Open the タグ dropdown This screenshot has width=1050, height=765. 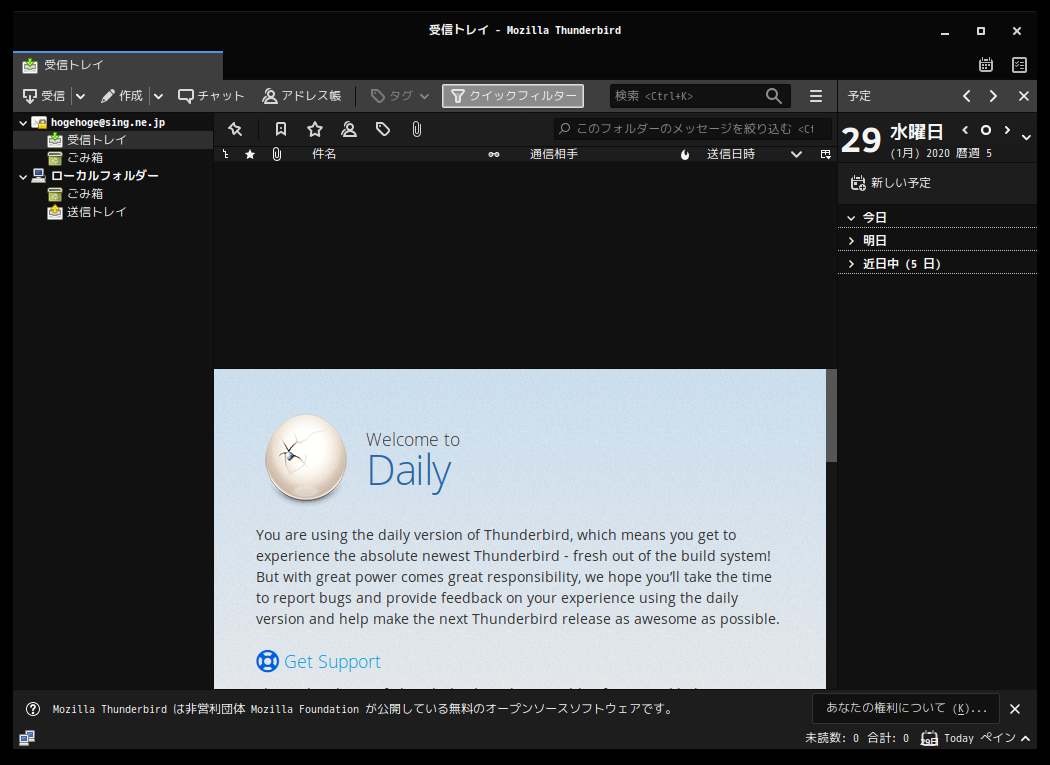tap(400, 96)
